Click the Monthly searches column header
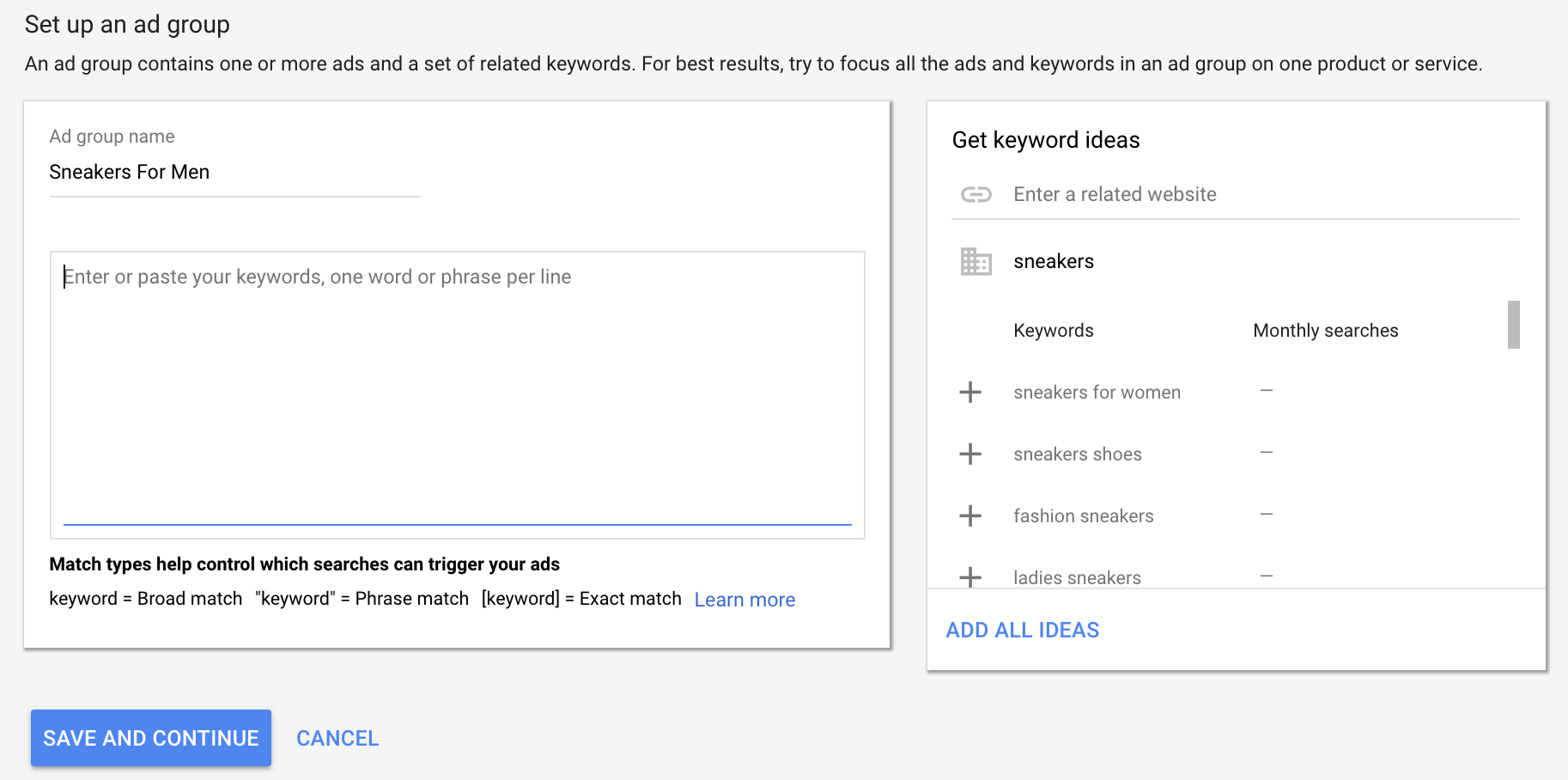Image resolution: width=1568 pixels, height=780 pixels. [x=1325, y=331]
